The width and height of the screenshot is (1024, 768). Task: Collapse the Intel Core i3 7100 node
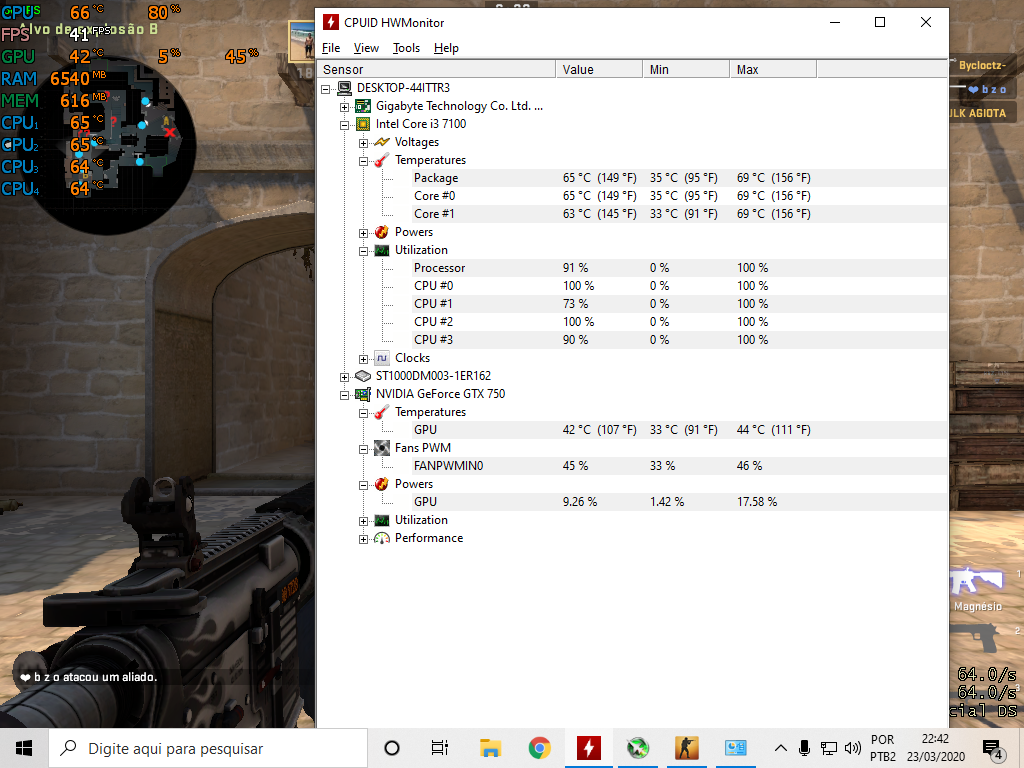pyautogui.click(x=345, y=125)
